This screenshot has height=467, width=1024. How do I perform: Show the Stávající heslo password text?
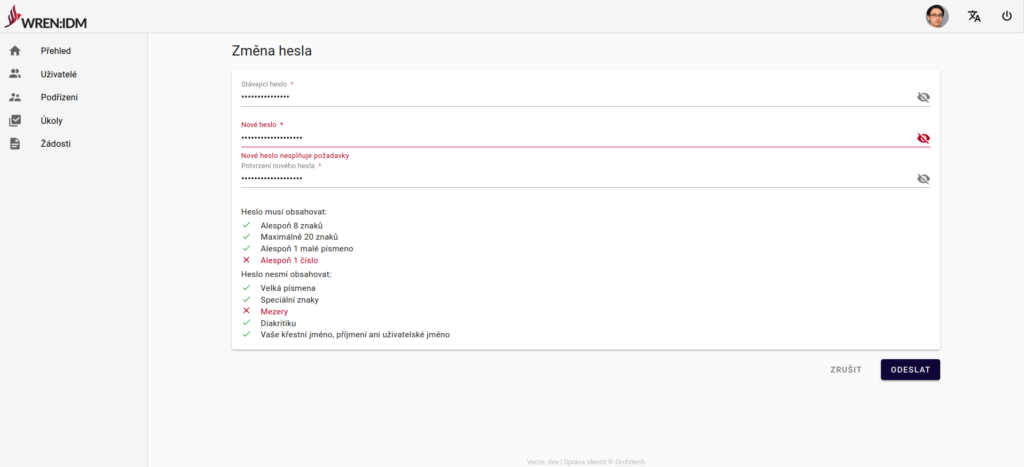click(x=923, y=97)
